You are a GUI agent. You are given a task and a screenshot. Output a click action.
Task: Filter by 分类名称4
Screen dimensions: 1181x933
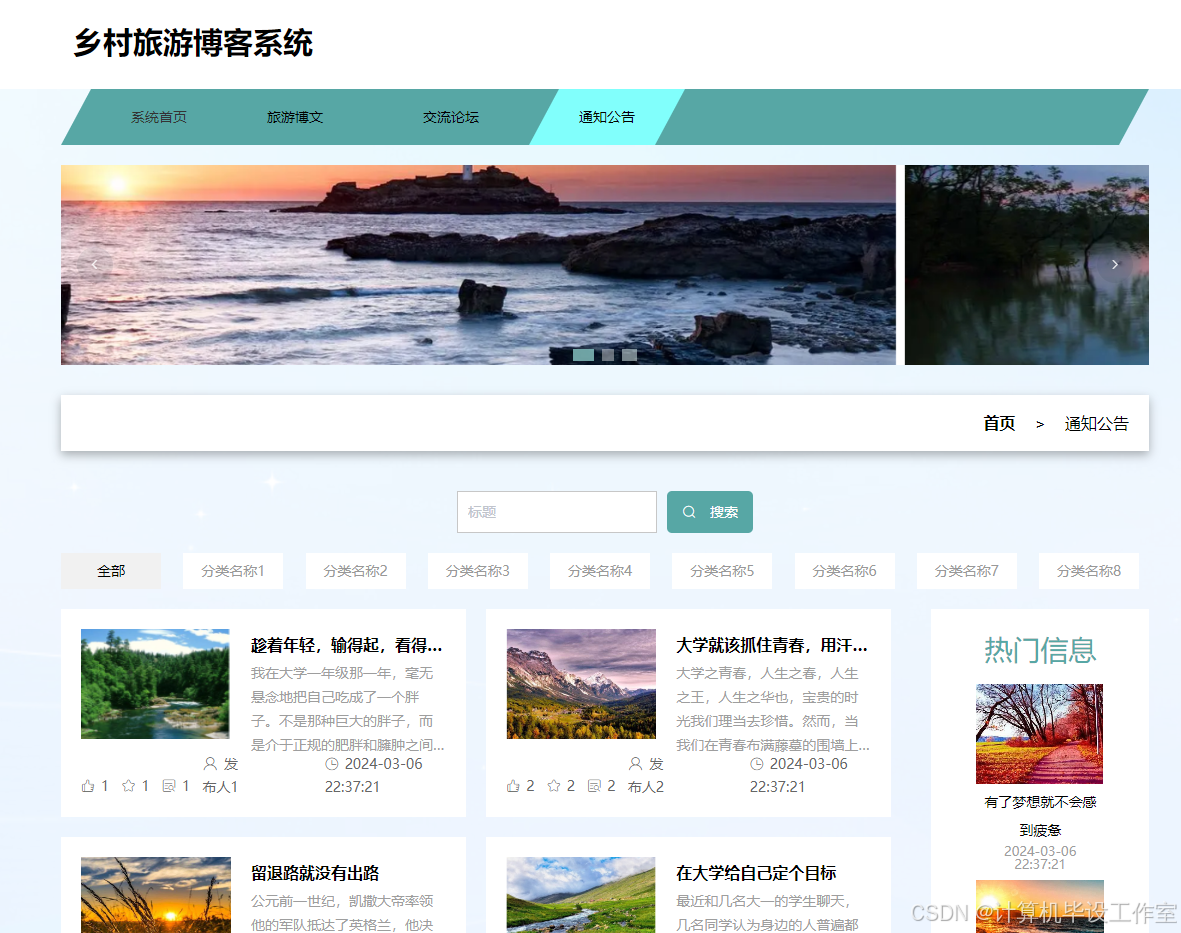600,571
